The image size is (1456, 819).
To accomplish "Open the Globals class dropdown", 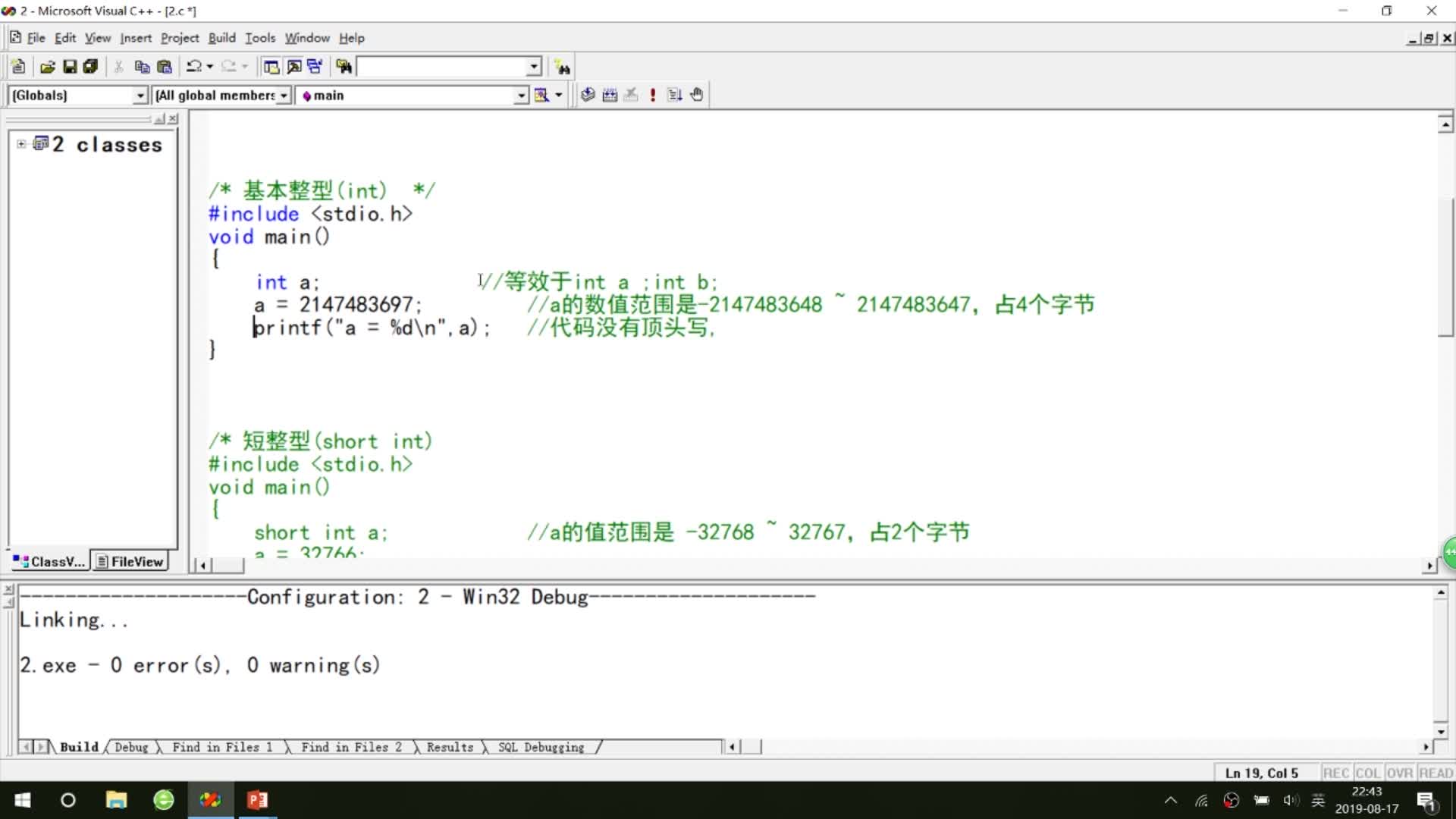I will tap(140, 96).
